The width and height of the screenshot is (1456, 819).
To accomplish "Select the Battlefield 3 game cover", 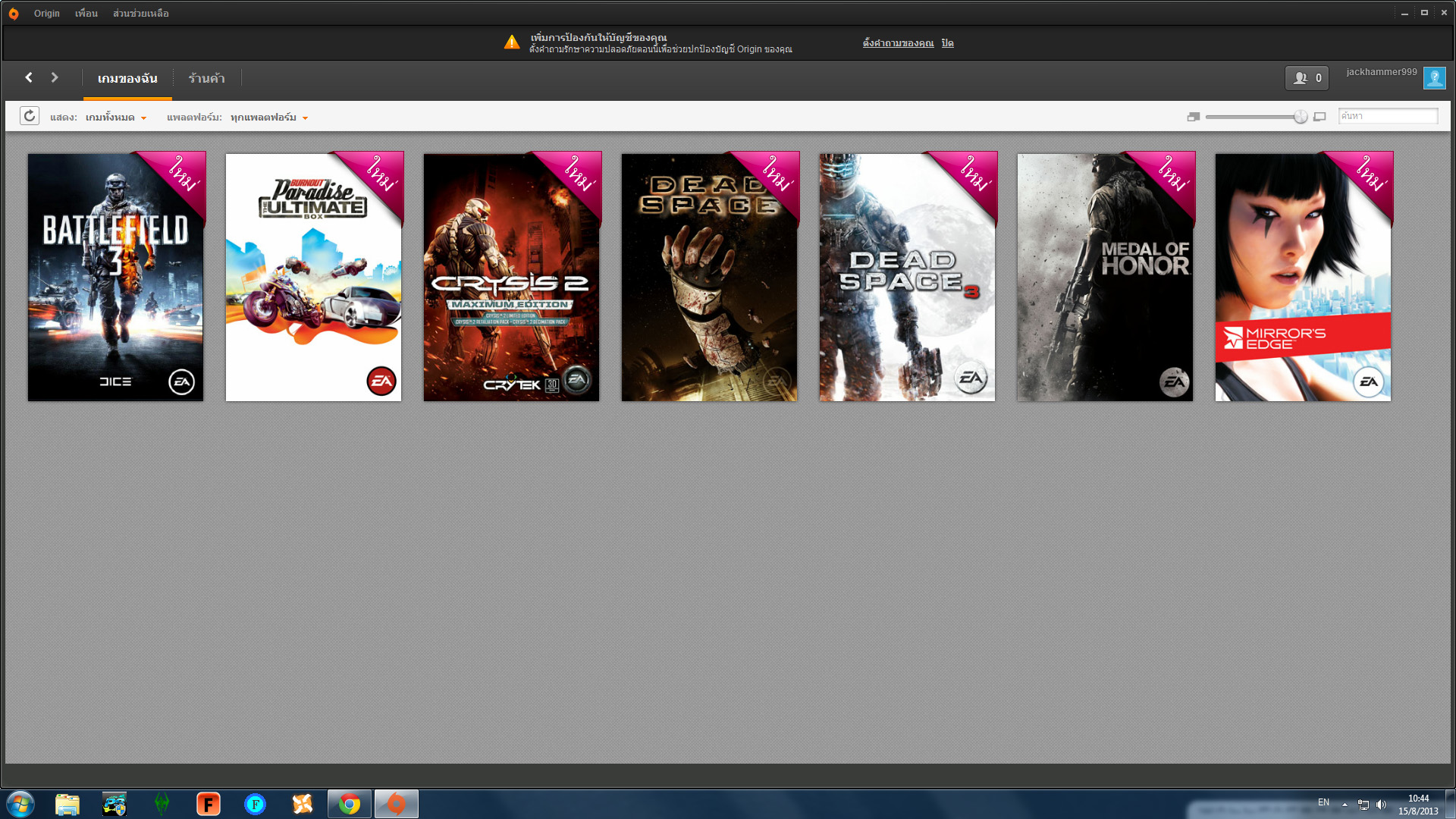I will click(115, 277).
